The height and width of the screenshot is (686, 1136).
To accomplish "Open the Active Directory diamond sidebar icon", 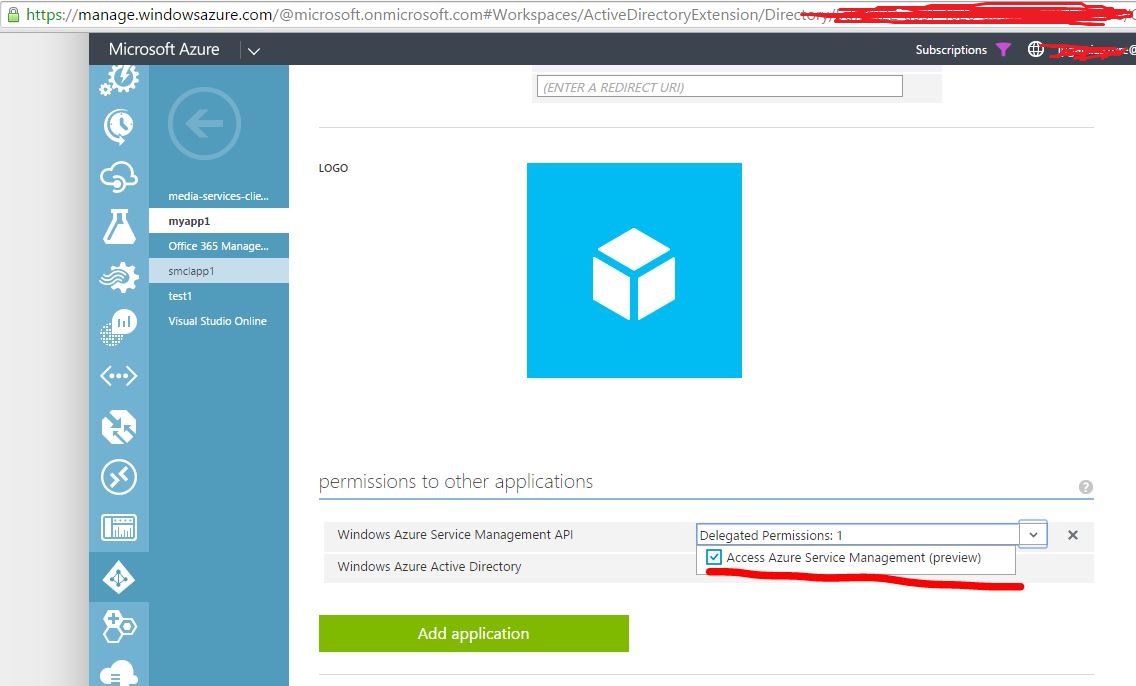I will (119, 577).
